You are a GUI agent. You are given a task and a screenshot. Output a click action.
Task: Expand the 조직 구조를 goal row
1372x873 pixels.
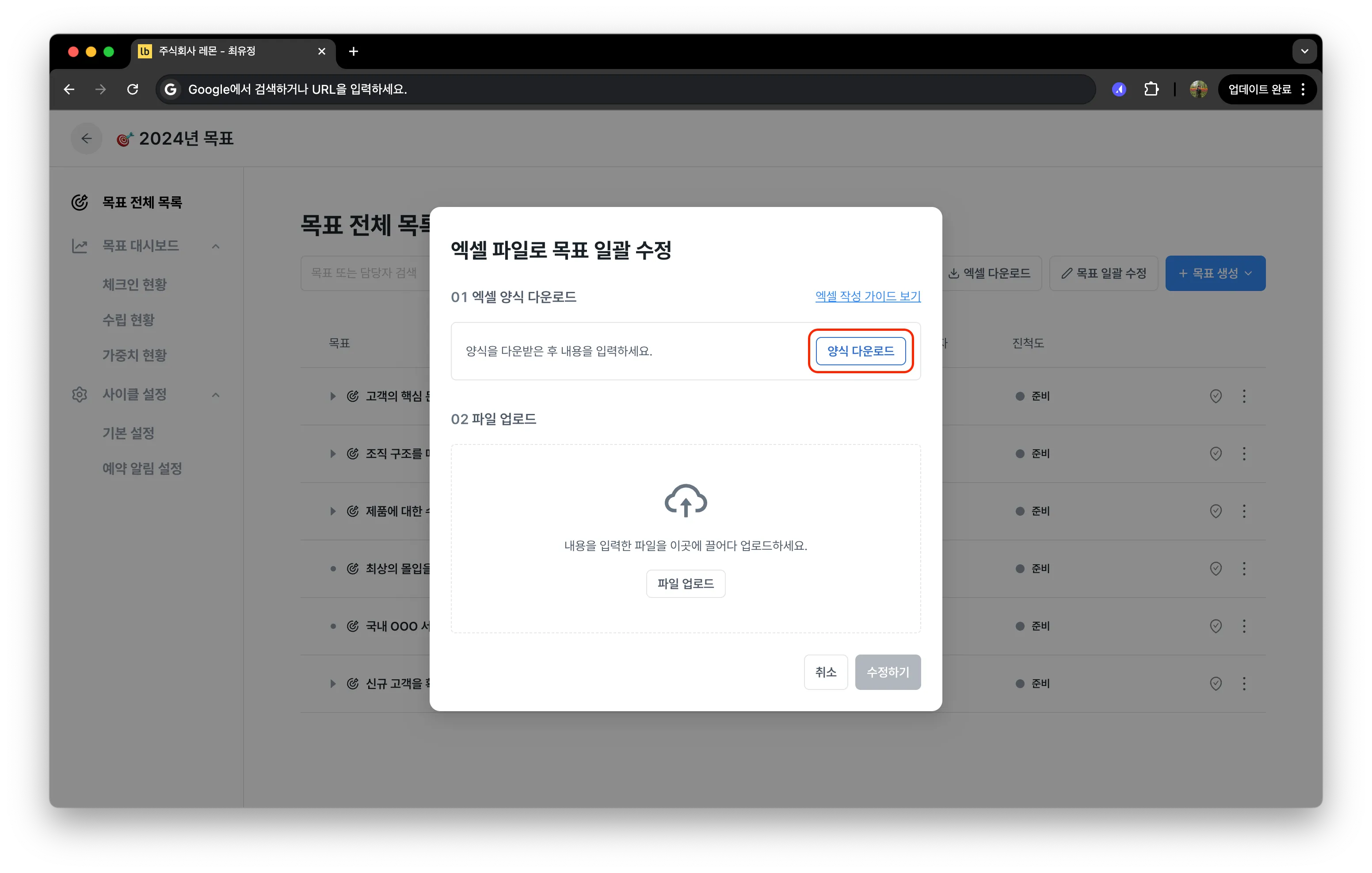point(333,454)
